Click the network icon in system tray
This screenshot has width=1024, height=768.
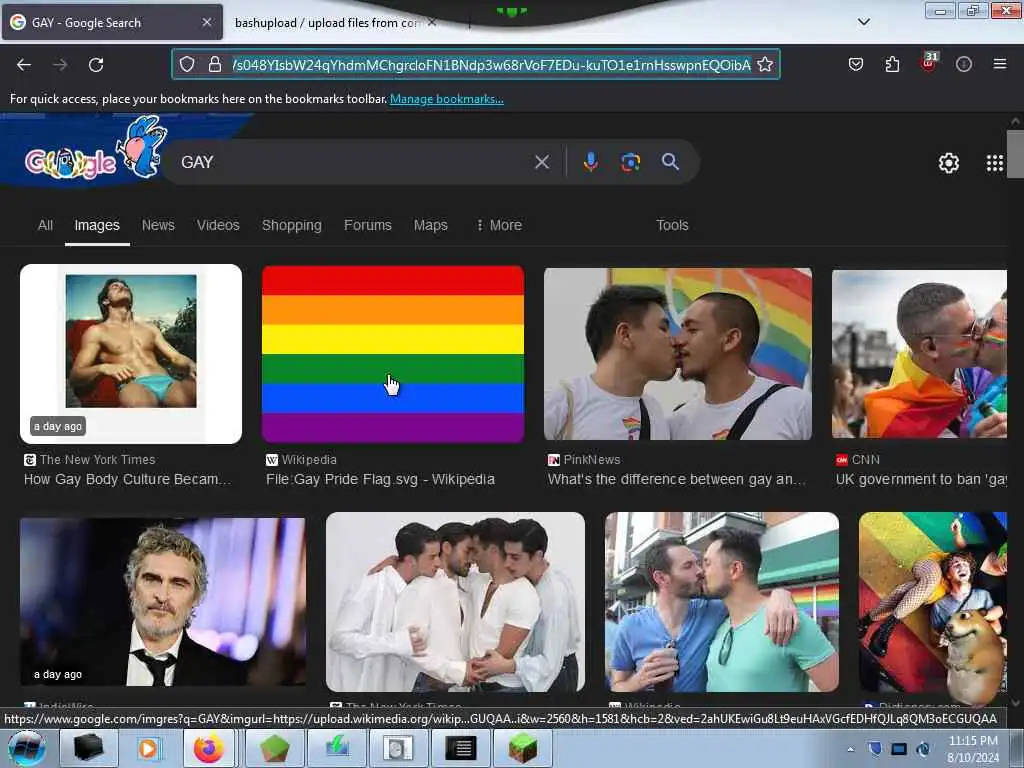(x=899, y=749)
